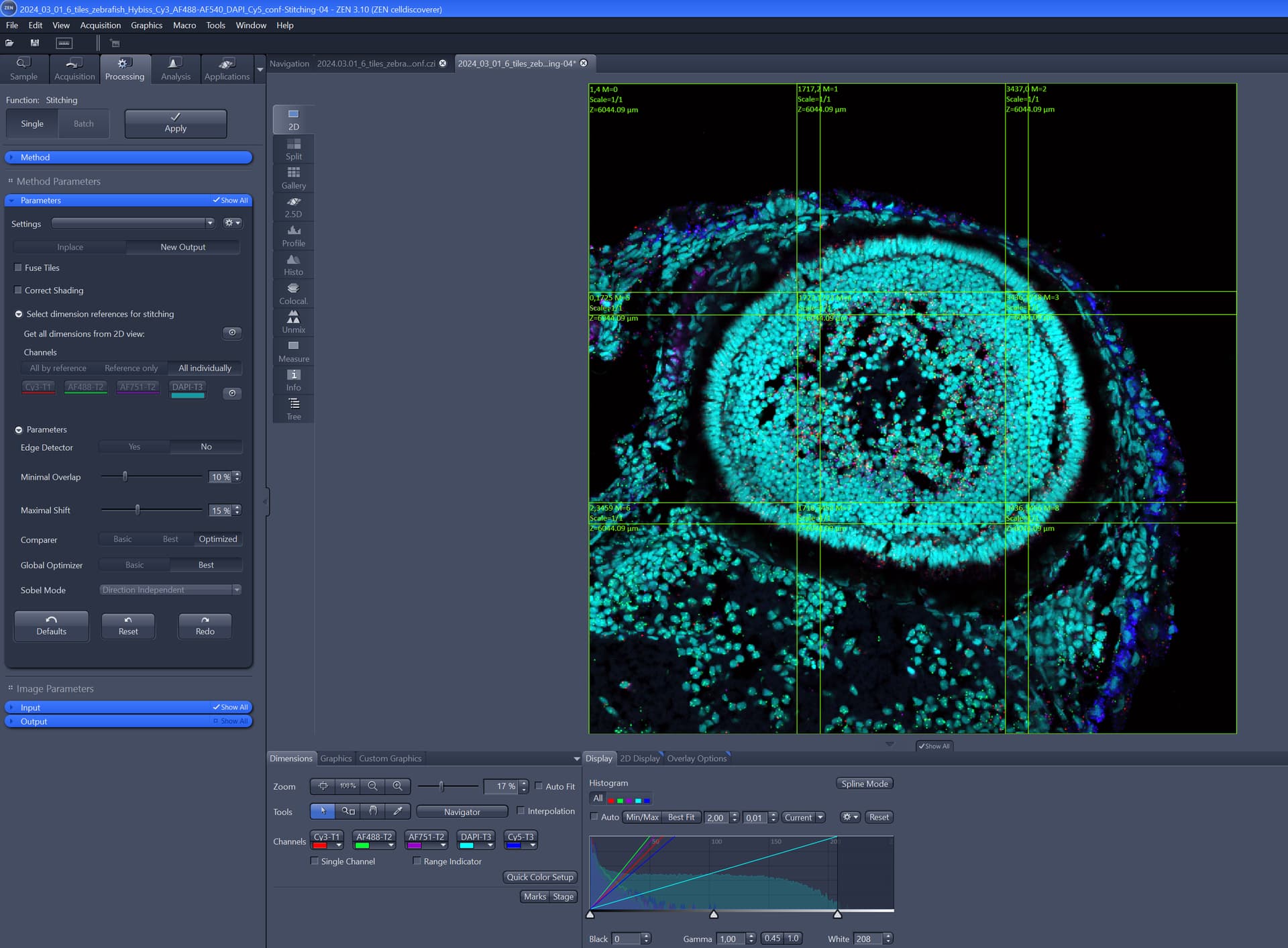The height and width of the screenshot is (948, 1288).
Task: Switch to the Overlay Options tab
Action: point(697,758)
